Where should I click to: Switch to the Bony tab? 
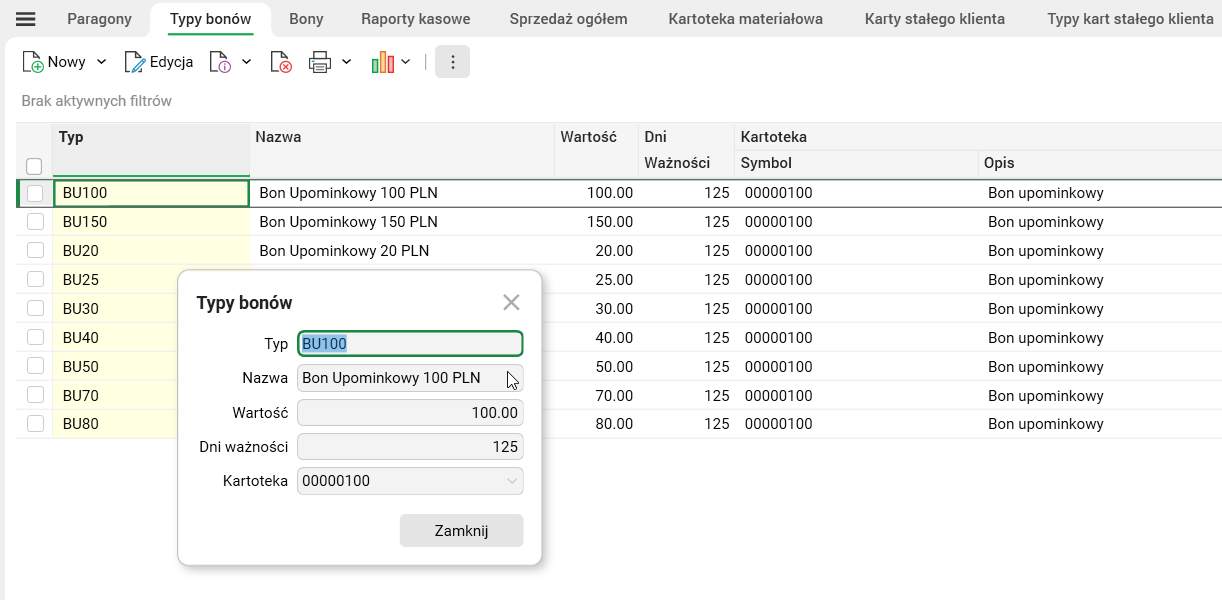306,18
